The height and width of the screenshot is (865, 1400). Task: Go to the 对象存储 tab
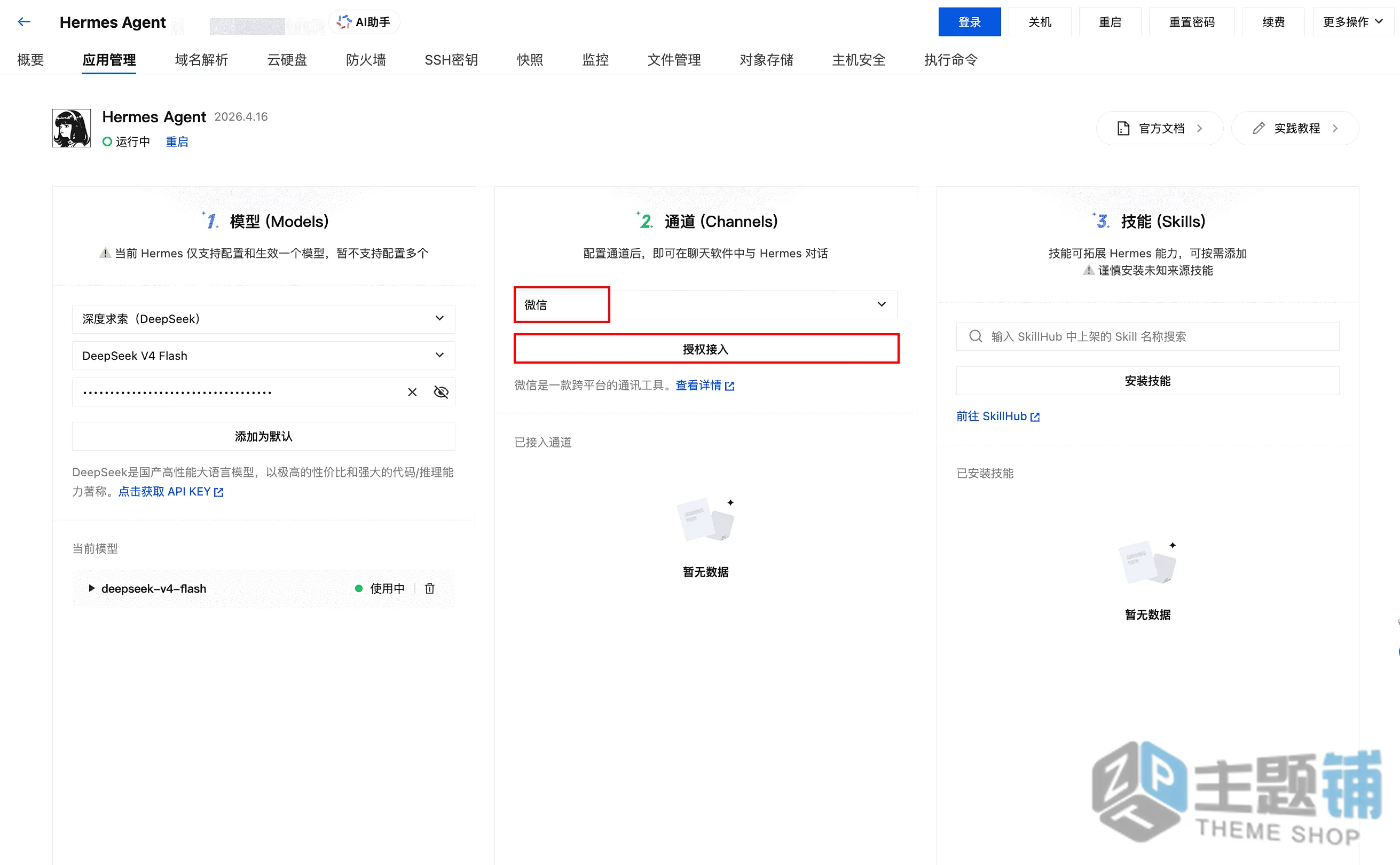[x=766, y=59]
